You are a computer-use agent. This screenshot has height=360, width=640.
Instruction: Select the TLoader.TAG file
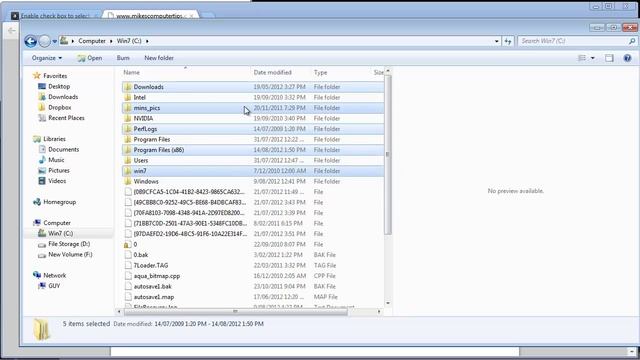[x=253, y=265]
